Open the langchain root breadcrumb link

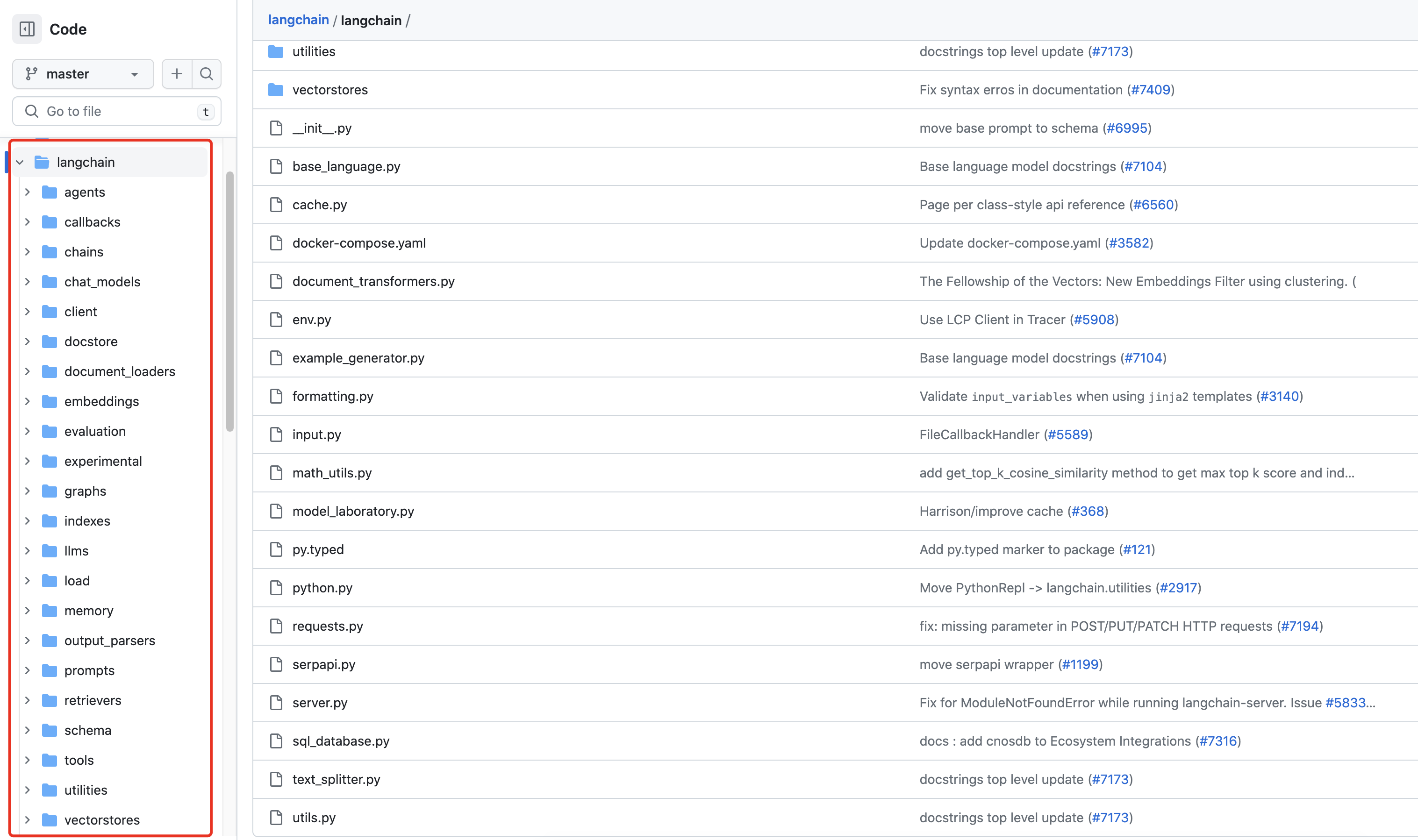click(x=298, y=21)
